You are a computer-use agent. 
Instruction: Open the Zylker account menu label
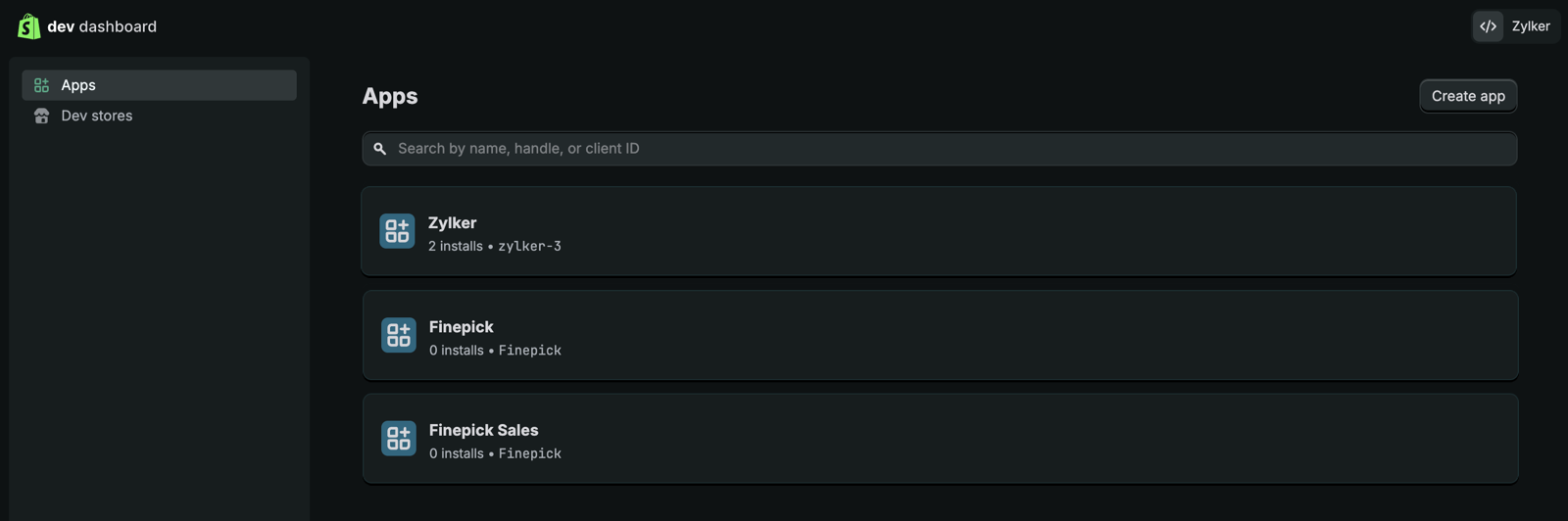(x=1530, y=26)
